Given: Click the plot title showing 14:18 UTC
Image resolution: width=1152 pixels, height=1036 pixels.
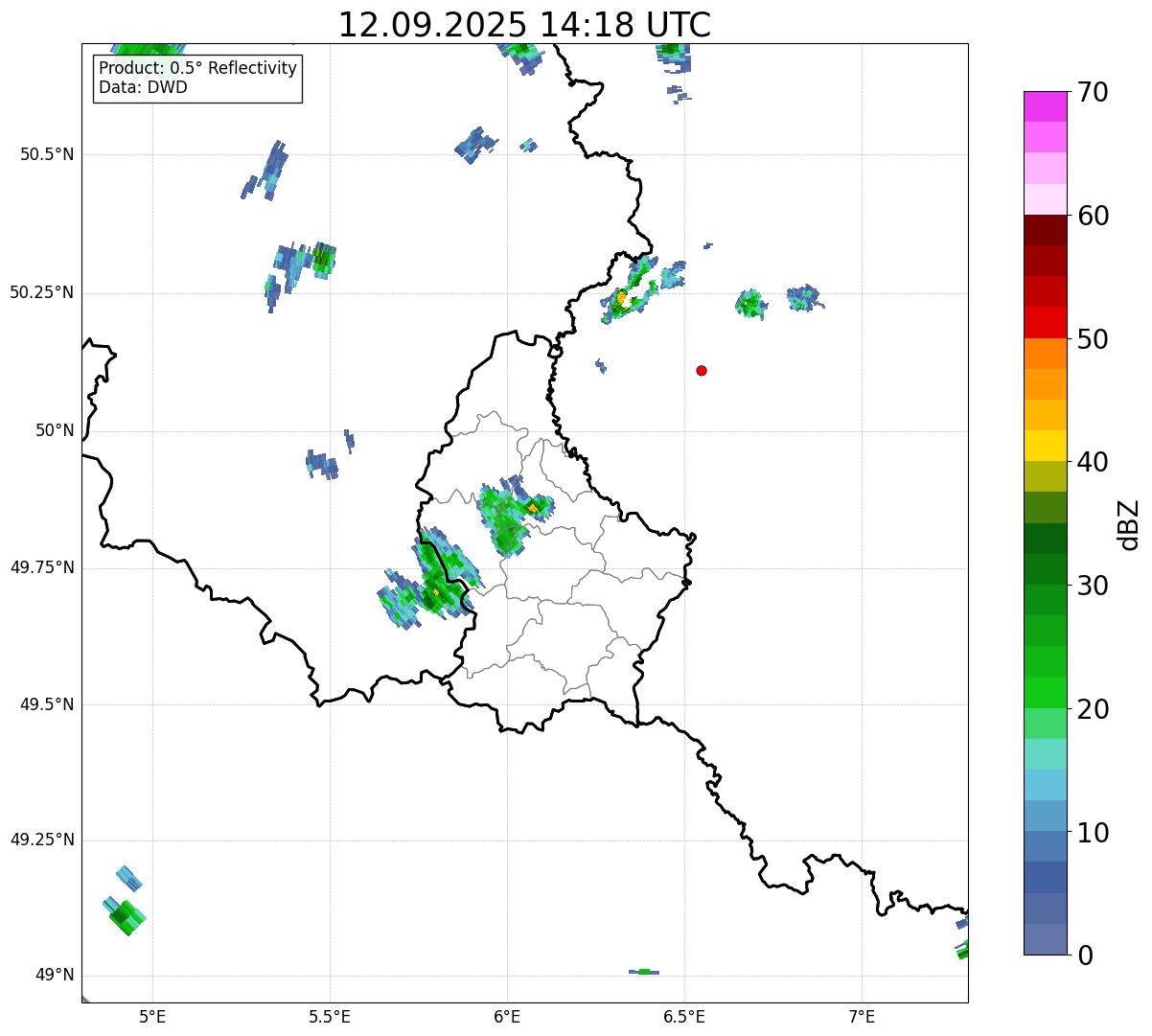Looking at the screenshot, I should pyautogui.click(x=524, y=25).
